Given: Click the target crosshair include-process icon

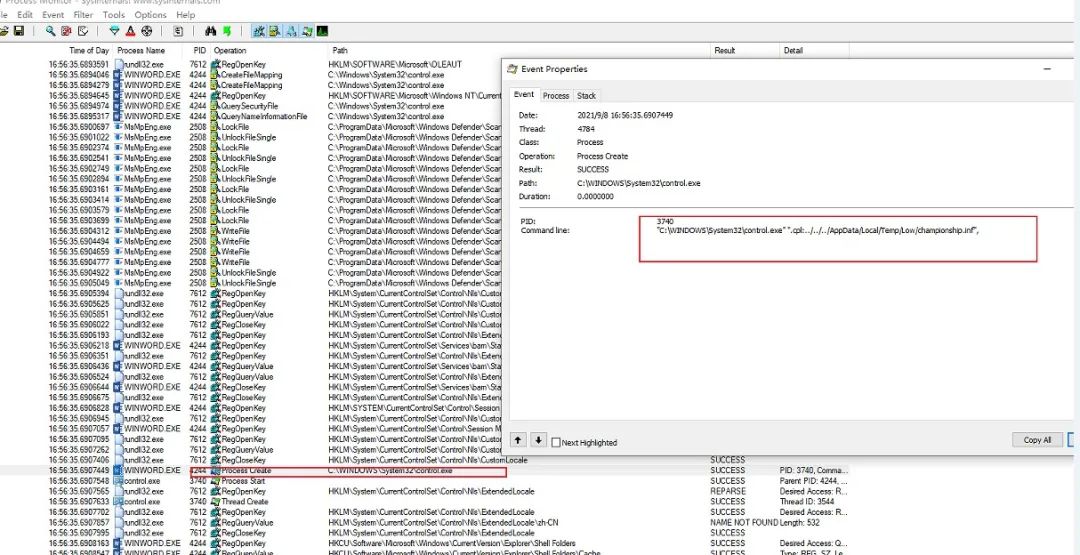Looking at the screenshot, I should 147,31.
